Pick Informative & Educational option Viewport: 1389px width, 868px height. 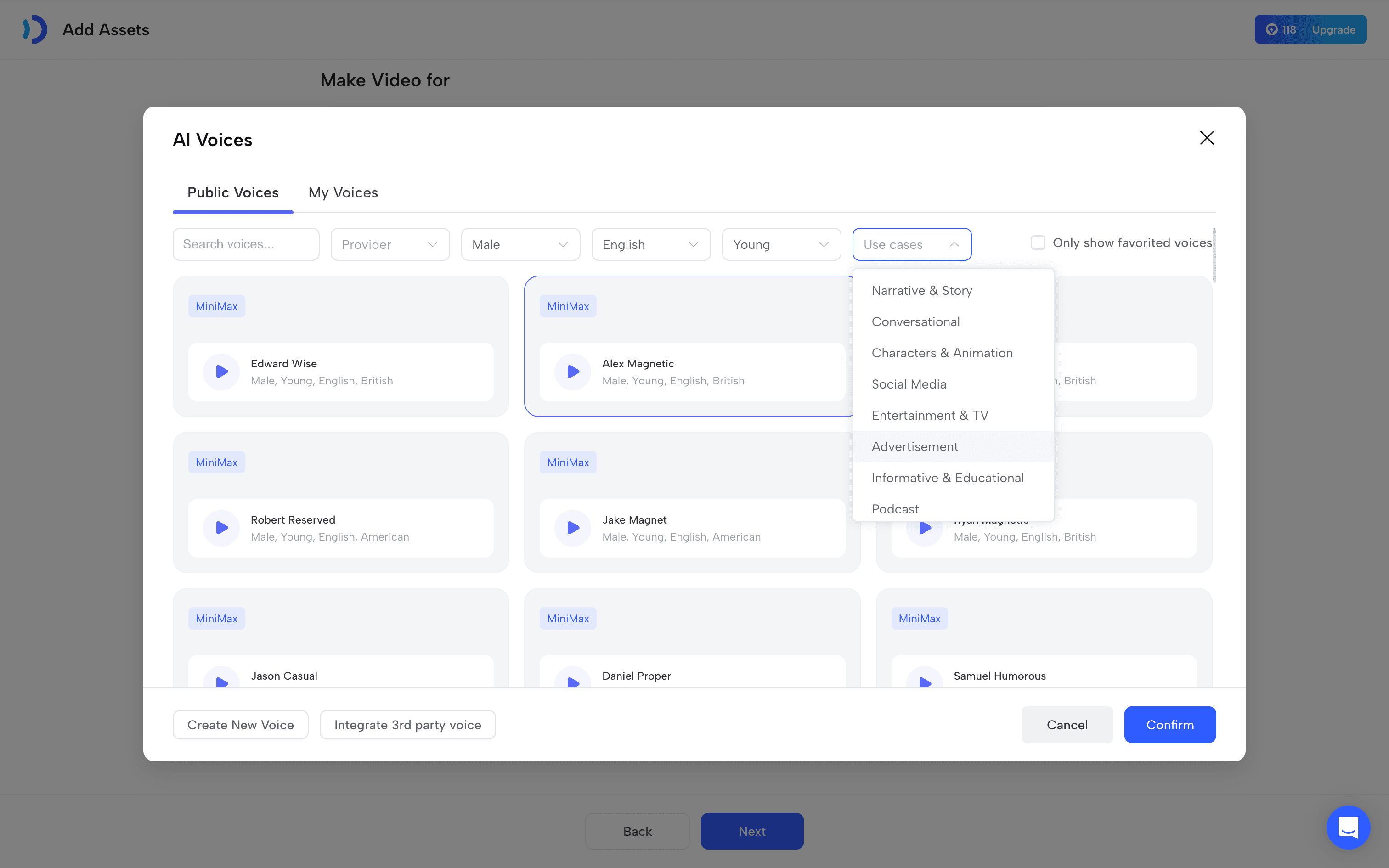954,478
